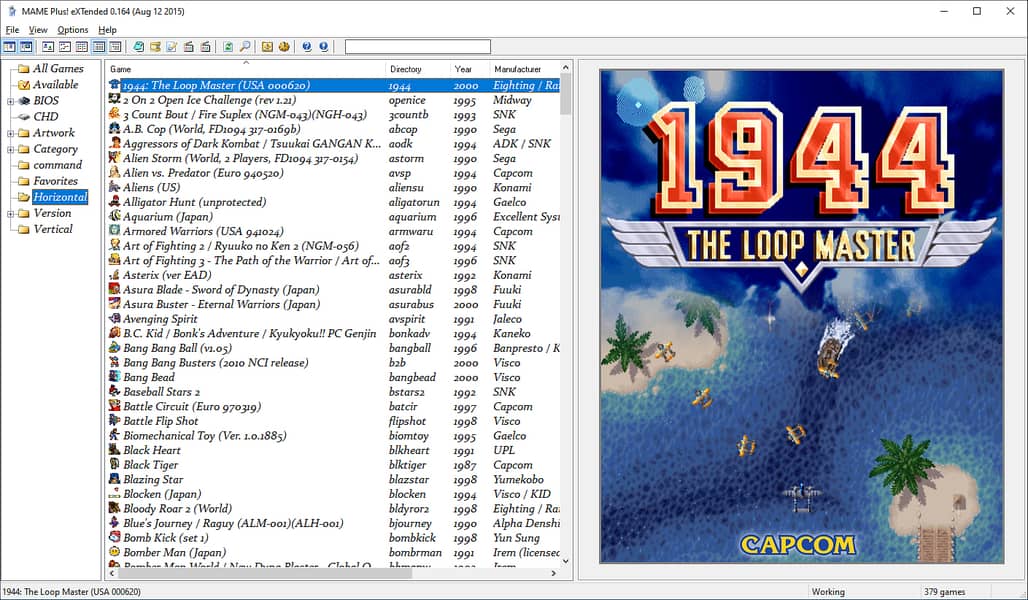Select the CHD folder
This screenshot has width=1028, height=600.
coord(46,116)
